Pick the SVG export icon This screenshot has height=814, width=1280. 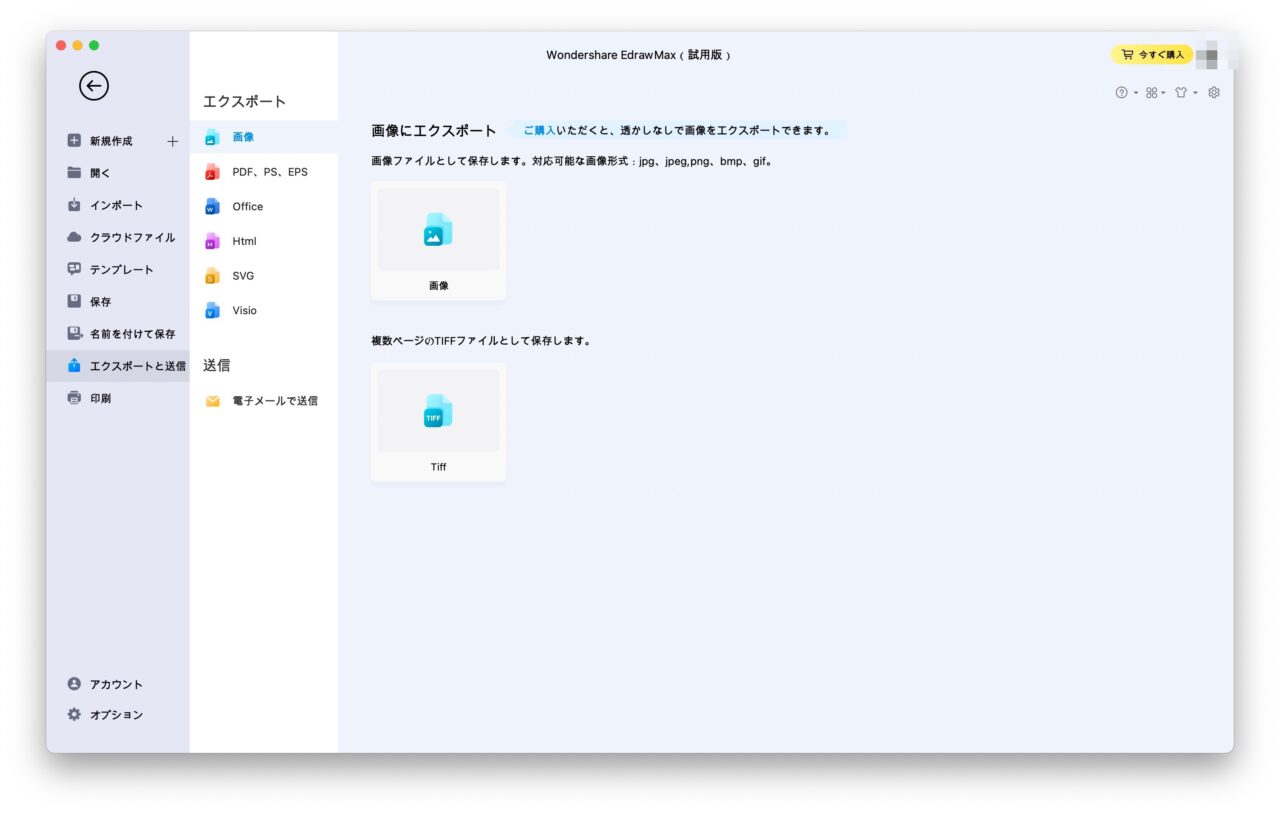pyautogui.click(x=211, y=276)
